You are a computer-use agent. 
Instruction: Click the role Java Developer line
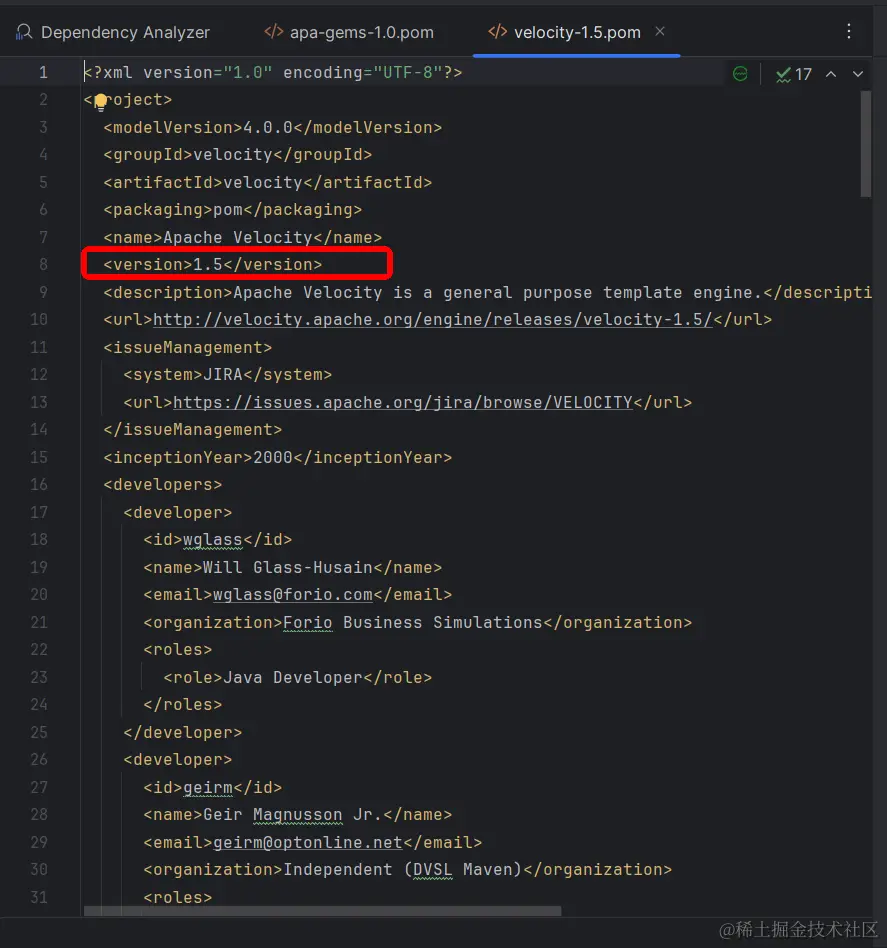click(297, 678)
